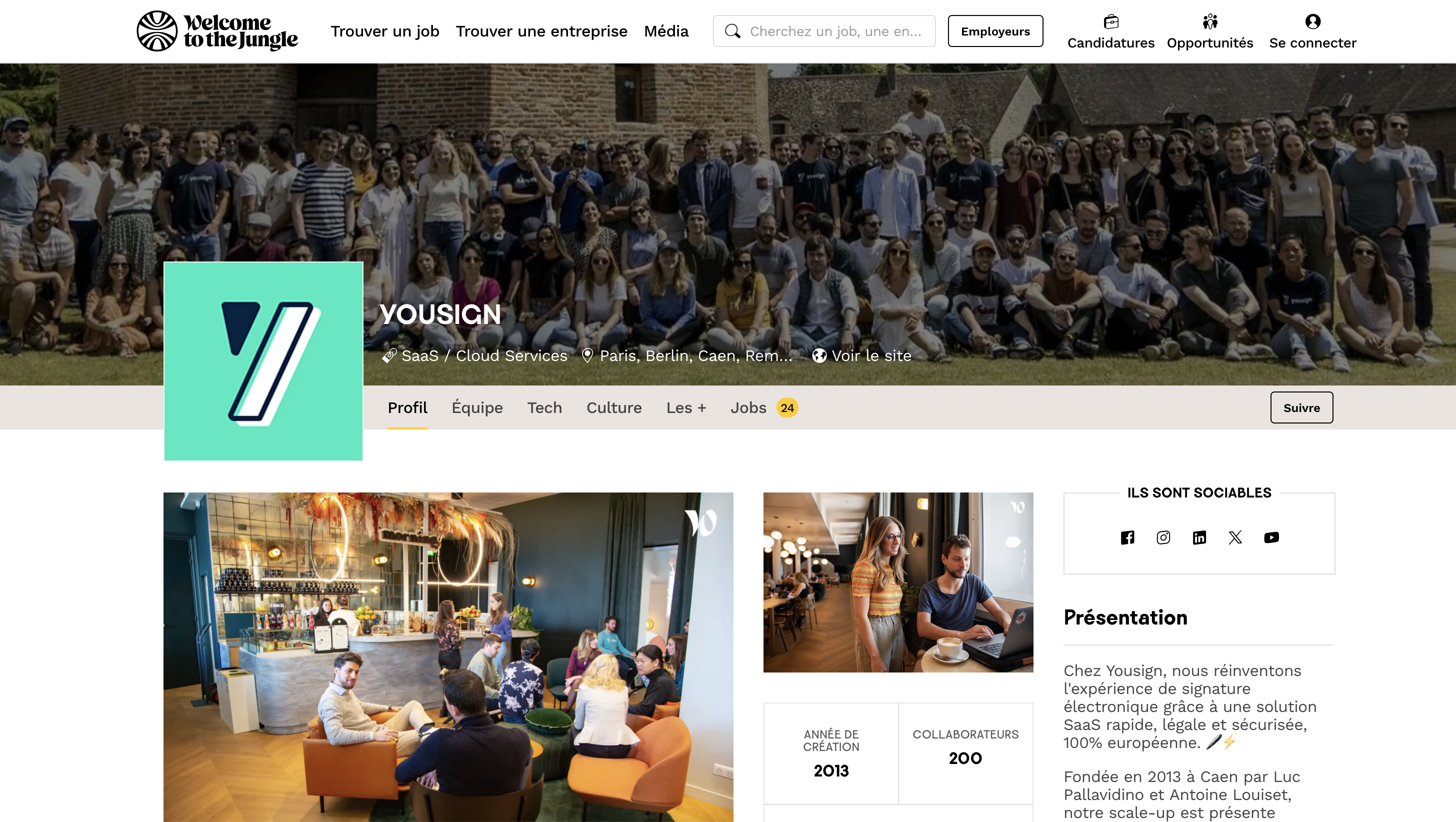The height and width of the screenshot is (822, 1456).
Task: Open Yousign's YouTube icon
Action: point(1271,537)
